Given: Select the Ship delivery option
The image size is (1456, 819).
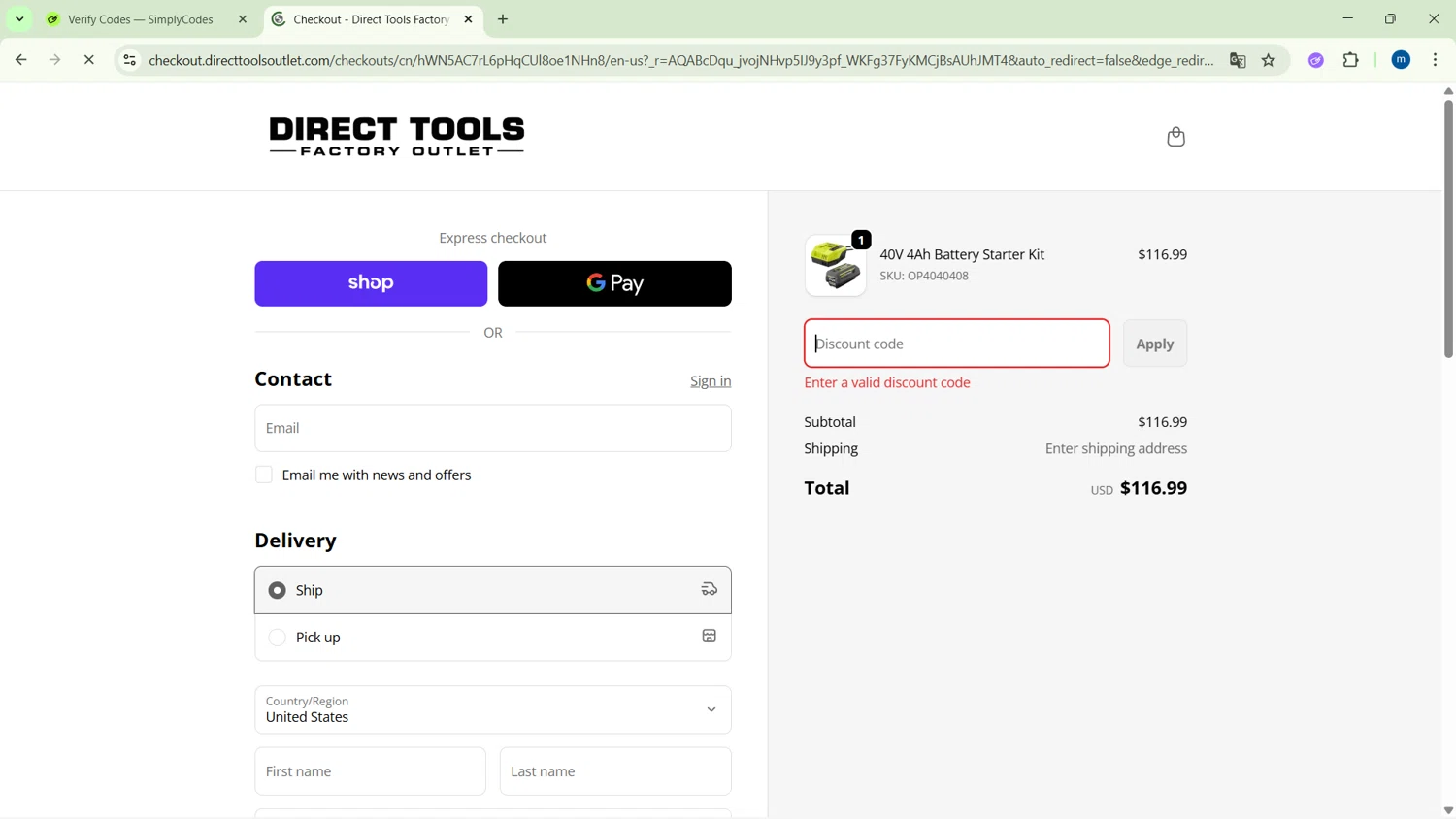Looking at the screenshot, I should click(x=278, y=590).
